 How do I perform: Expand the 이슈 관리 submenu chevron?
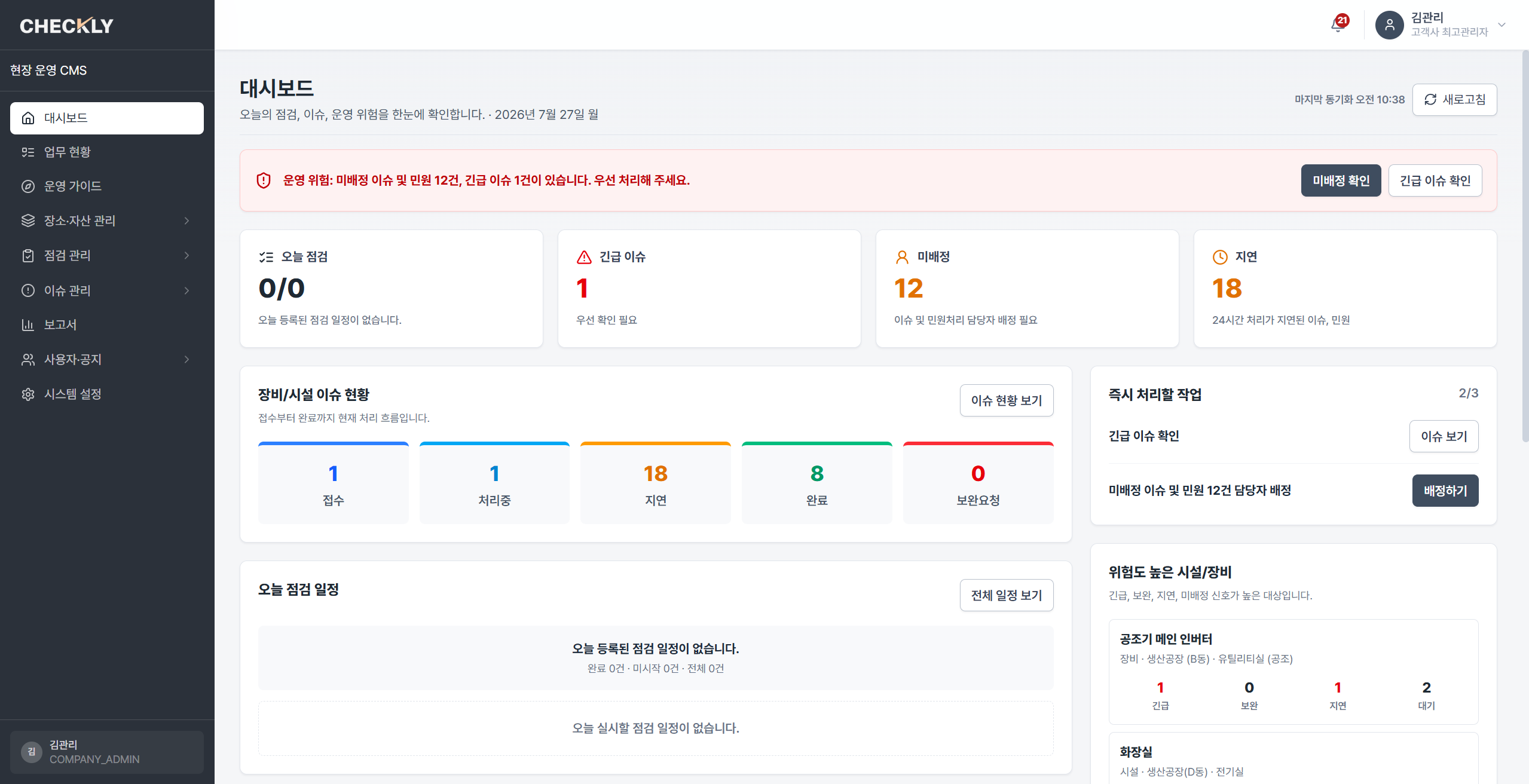click(x=187, y=291)
